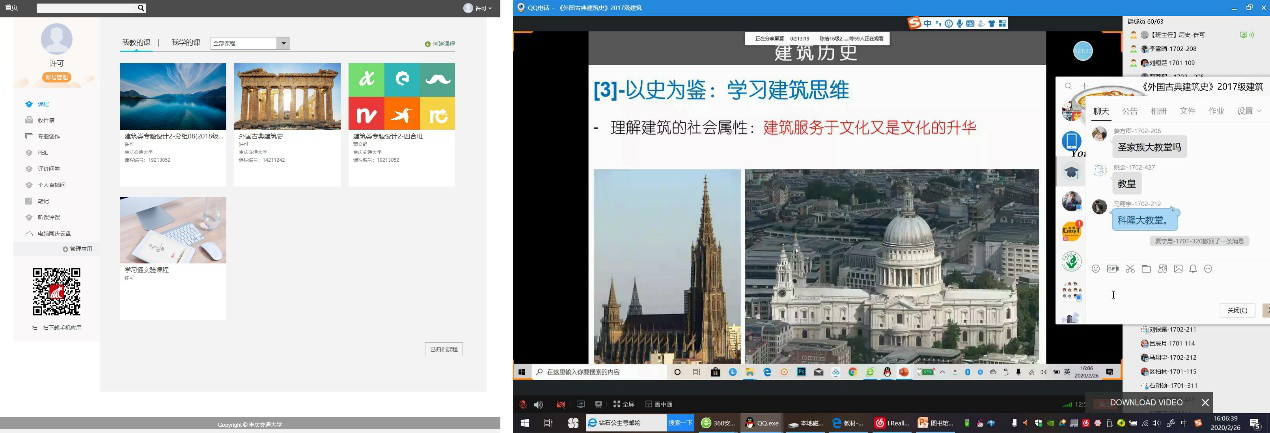Select the second sidebar menu item
Screen dimensions: 1270x433
coord(40,120)
